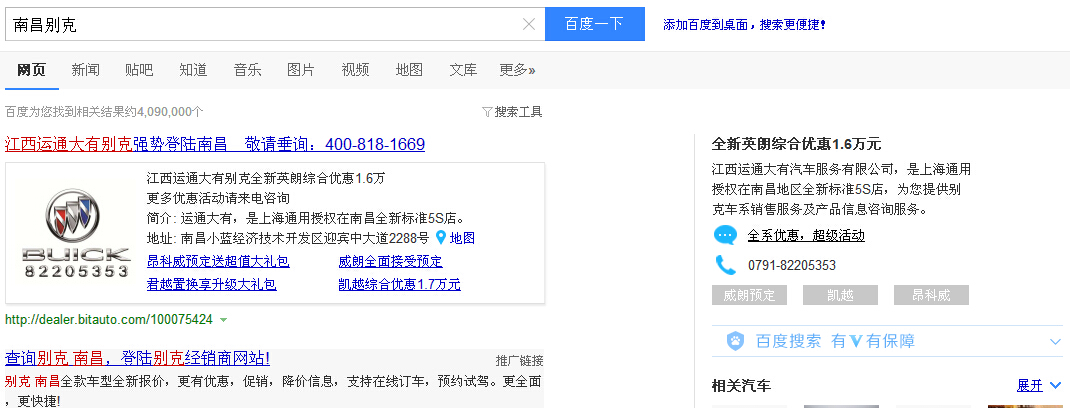Open 昂科威预定送超值大礼包 link

(x=218, y=261)
